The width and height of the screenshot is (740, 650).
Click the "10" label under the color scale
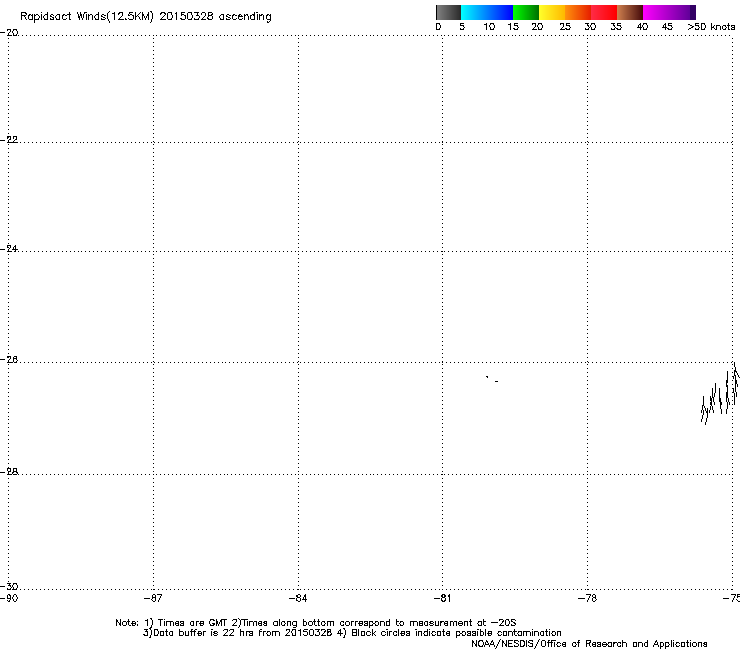click(x=489, y=27)
